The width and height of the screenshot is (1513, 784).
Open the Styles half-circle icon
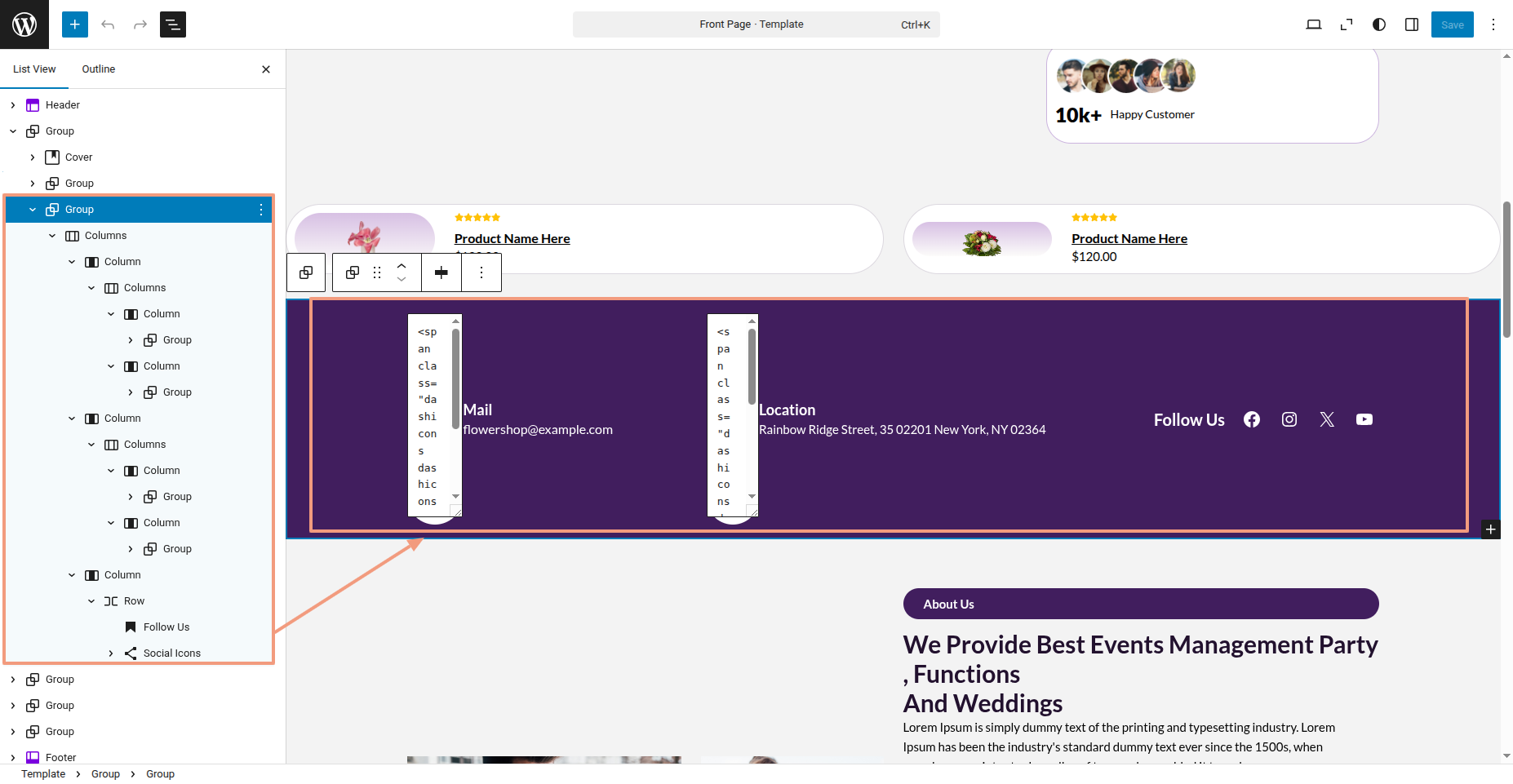pos(1379,24)
